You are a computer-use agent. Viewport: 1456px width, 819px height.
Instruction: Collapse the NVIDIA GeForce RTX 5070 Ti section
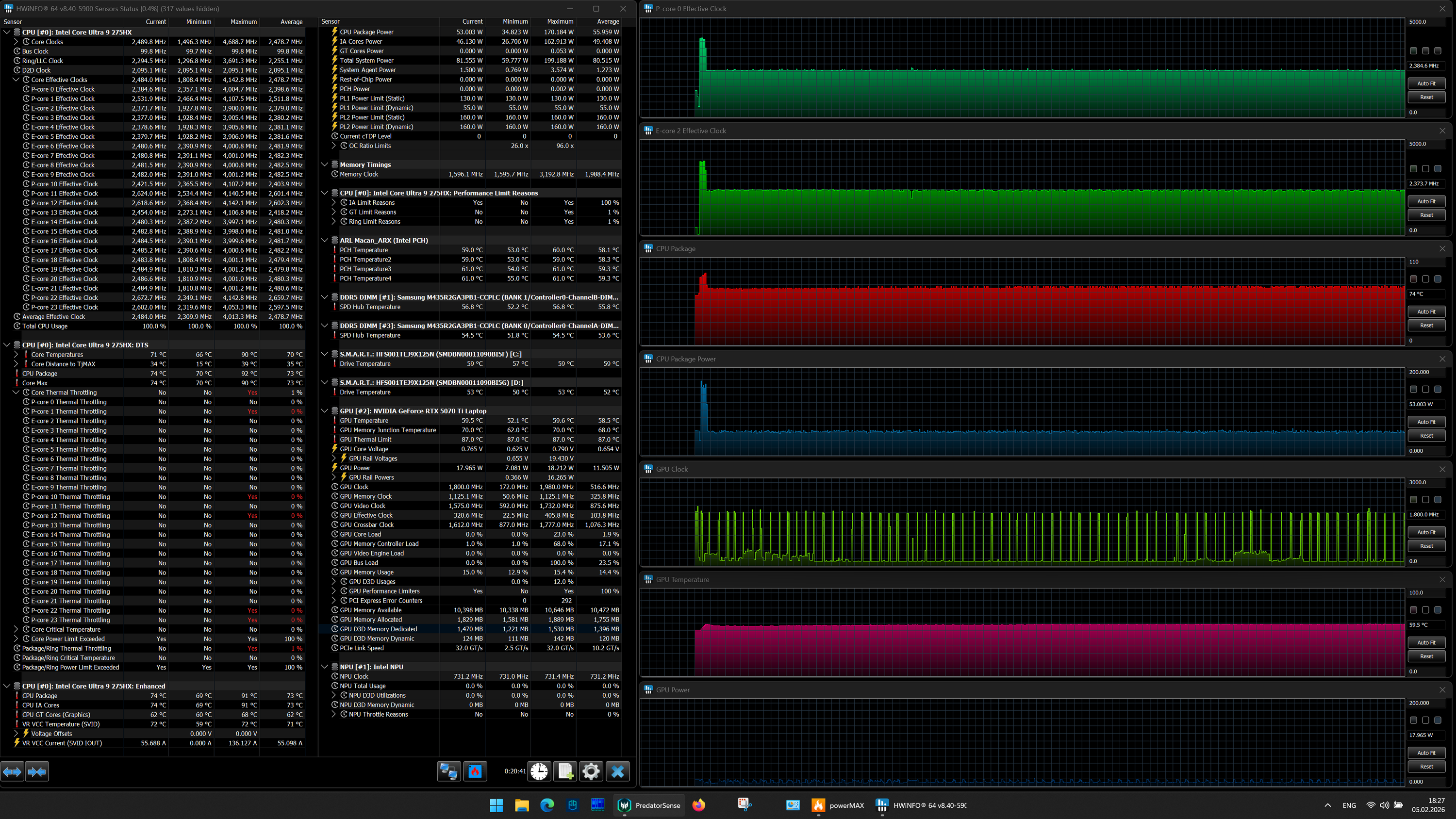(324, 411)
